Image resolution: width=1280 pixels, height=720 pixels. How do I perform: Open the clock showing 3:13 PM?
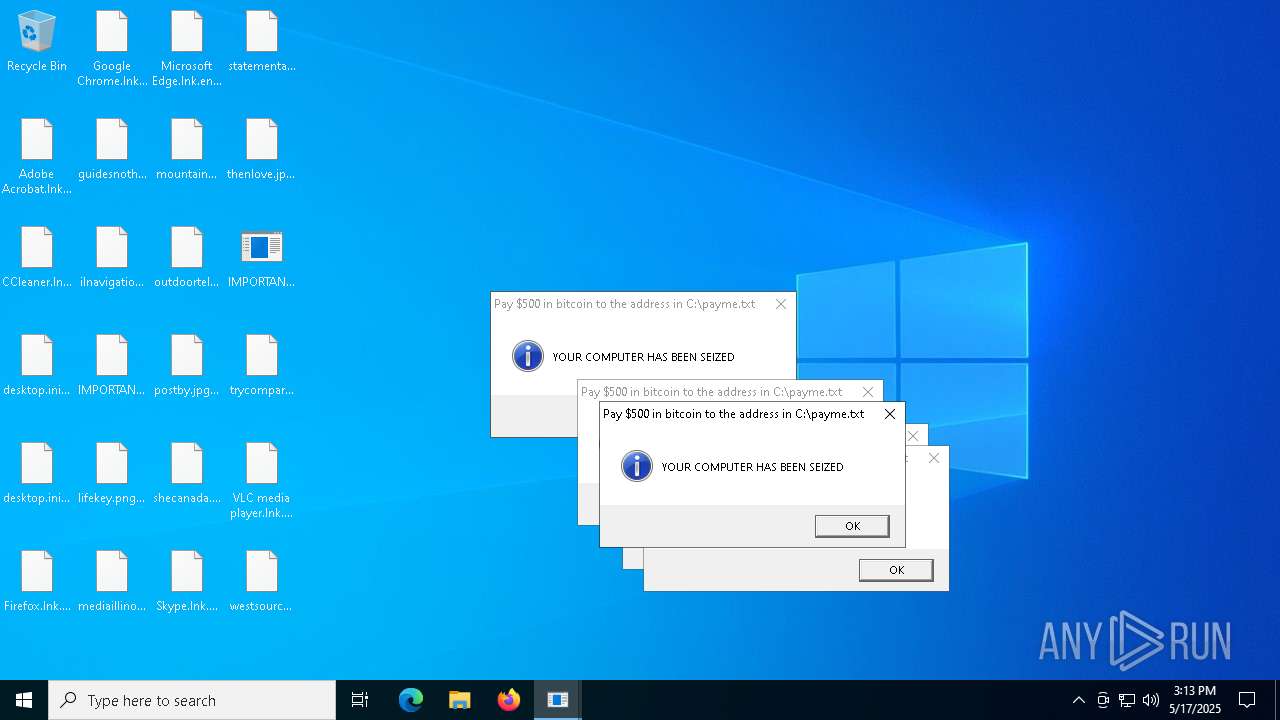click(1195, 700)
